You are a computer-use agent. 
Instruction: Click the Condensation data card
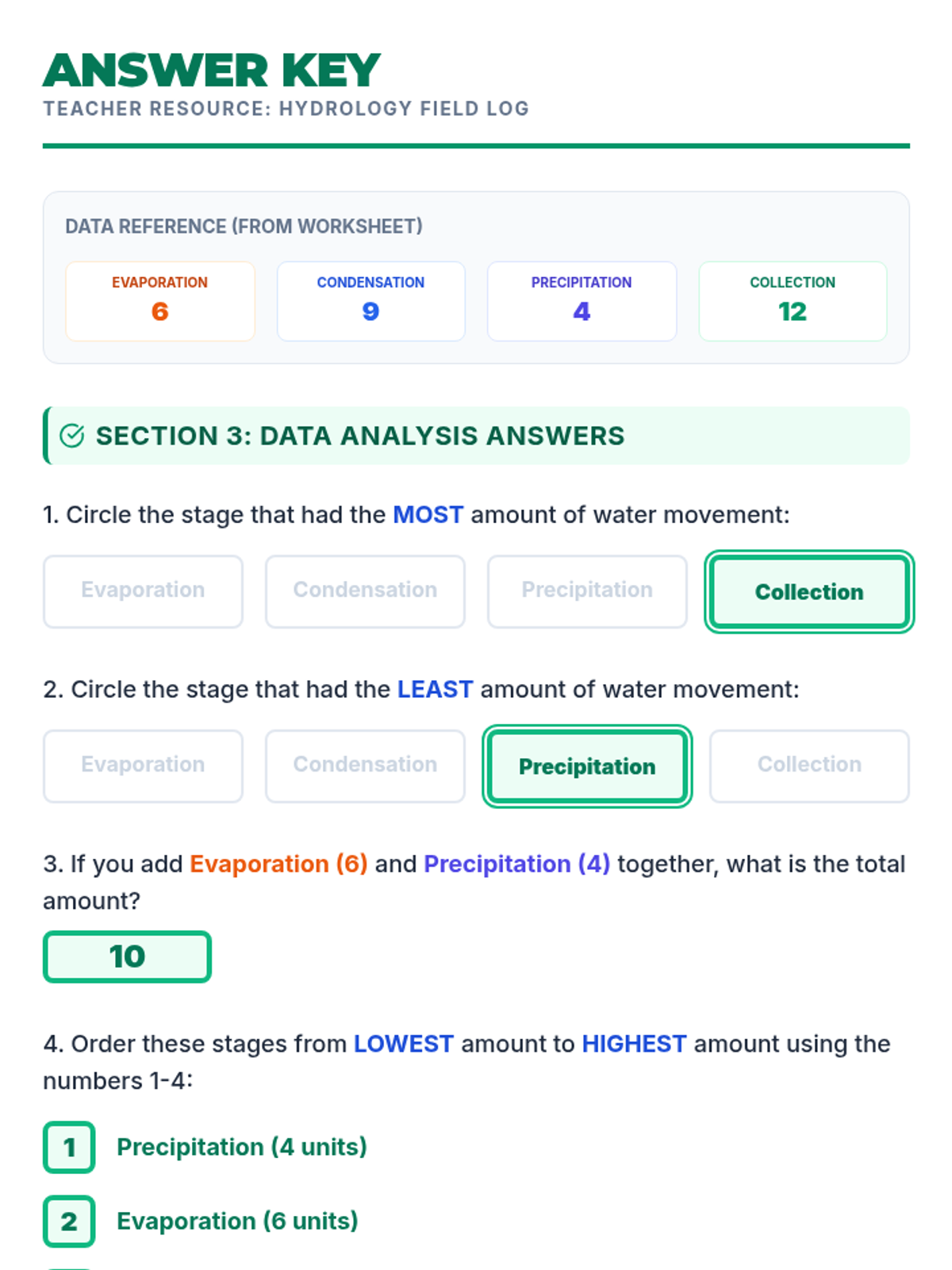(370, 301)
